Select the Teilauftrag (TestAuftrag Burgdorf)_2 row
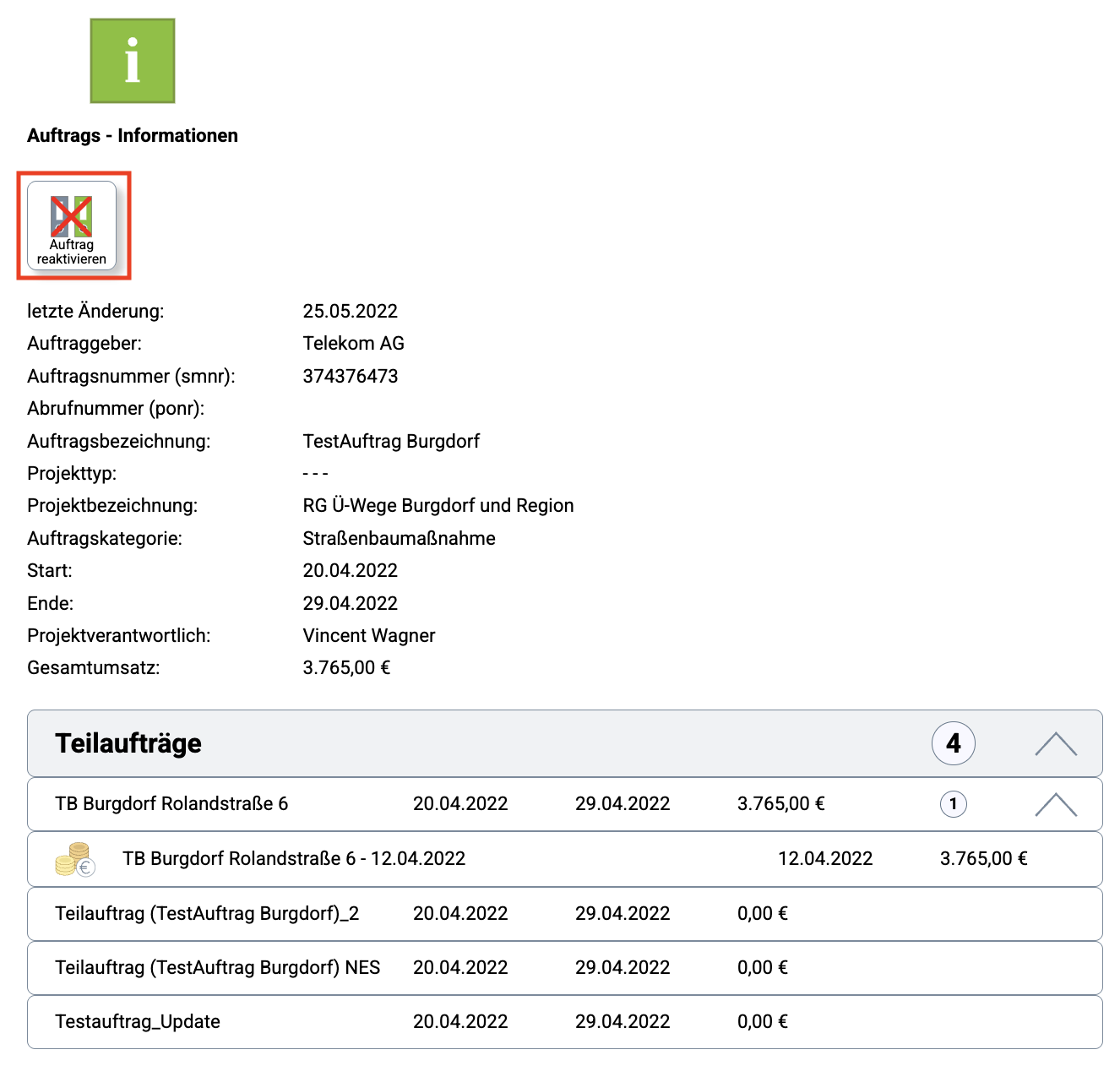Screen dimensions: 1120x1066 coord(207,914)
